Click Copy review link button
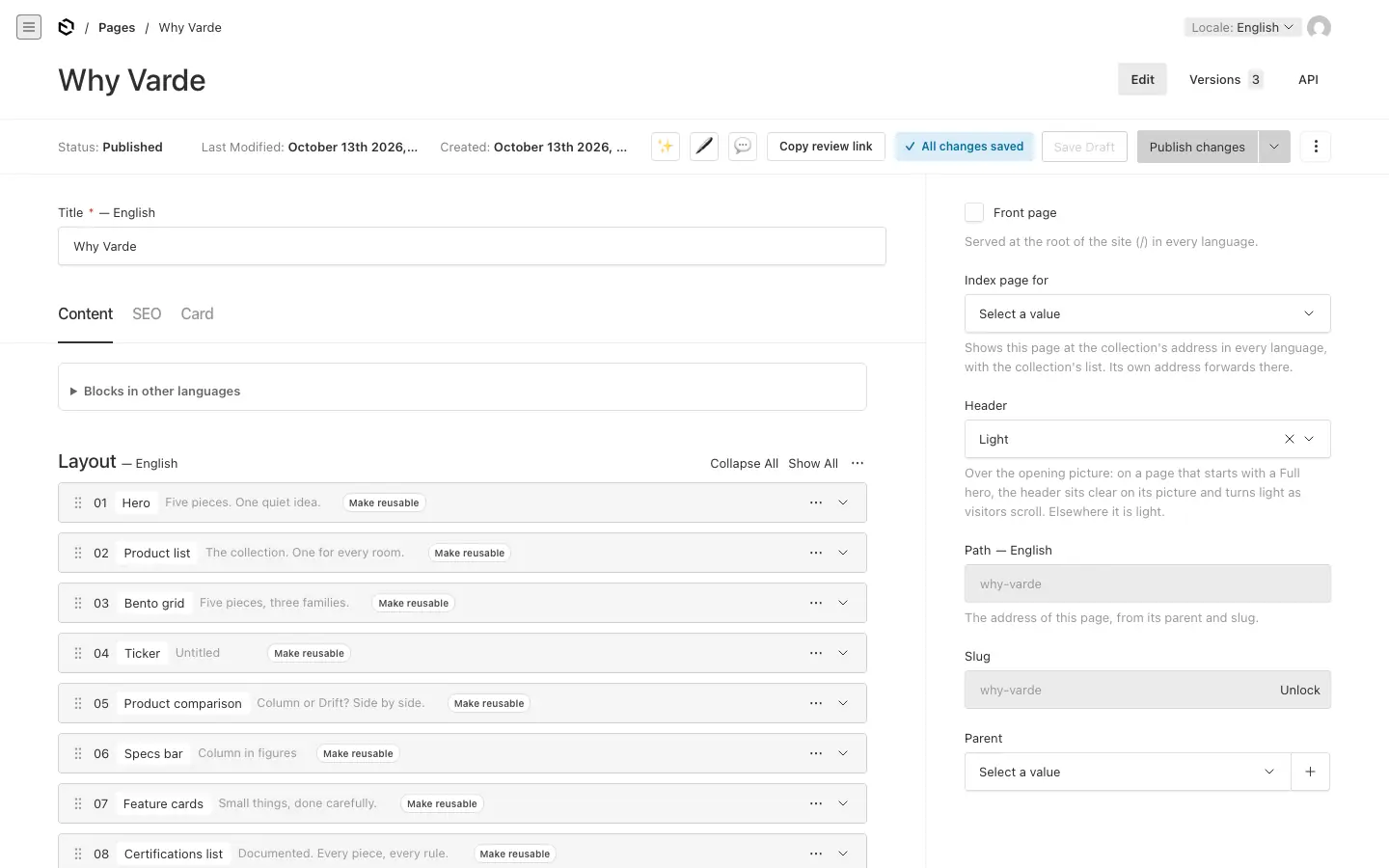 coord(826,147)
